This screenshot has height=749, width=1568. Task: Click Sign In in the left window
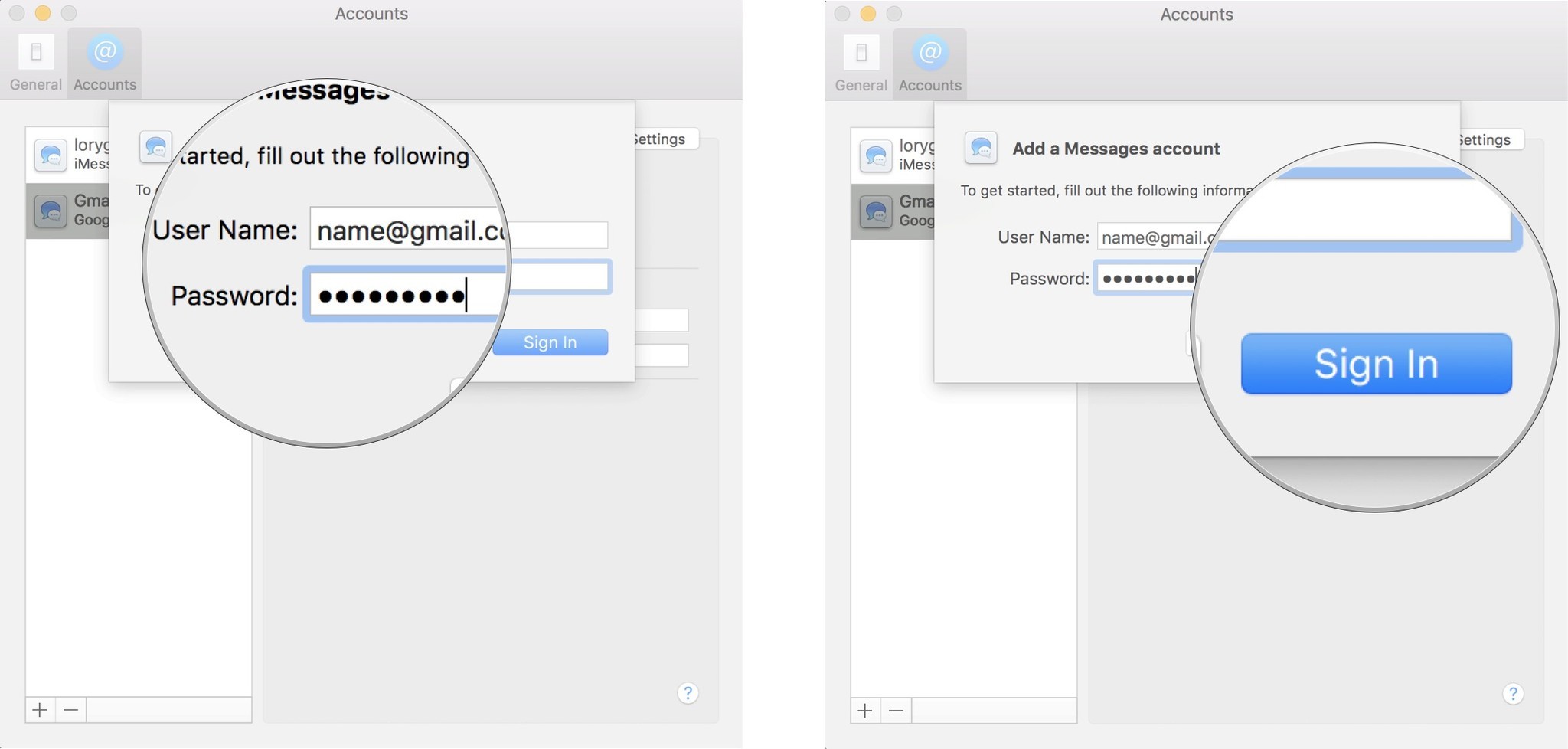tap(550, 342)
